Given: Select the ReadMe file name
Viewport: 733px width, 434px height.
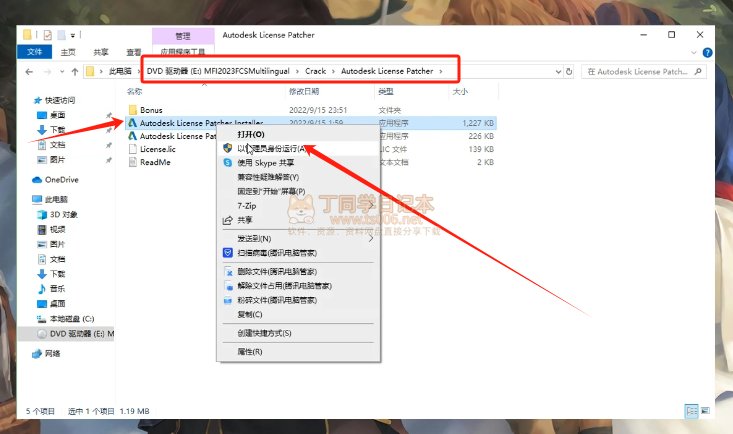Looking at the screenshot, I should click(x=155, y=162).
